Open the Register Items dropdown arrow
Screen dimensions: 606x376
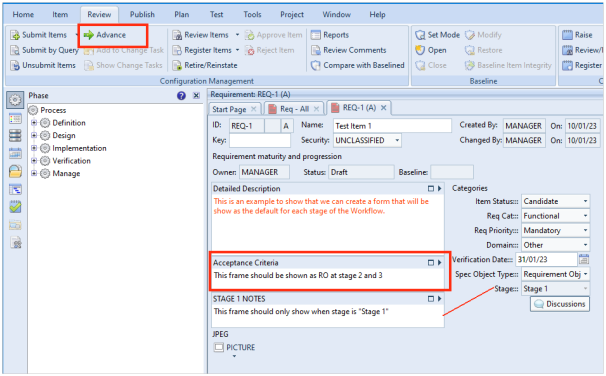point(237,50)
